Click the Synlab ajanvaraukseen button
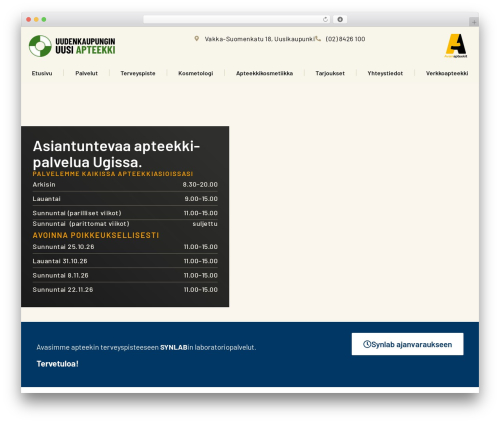500x423 pixels. [x=407, y=344]
